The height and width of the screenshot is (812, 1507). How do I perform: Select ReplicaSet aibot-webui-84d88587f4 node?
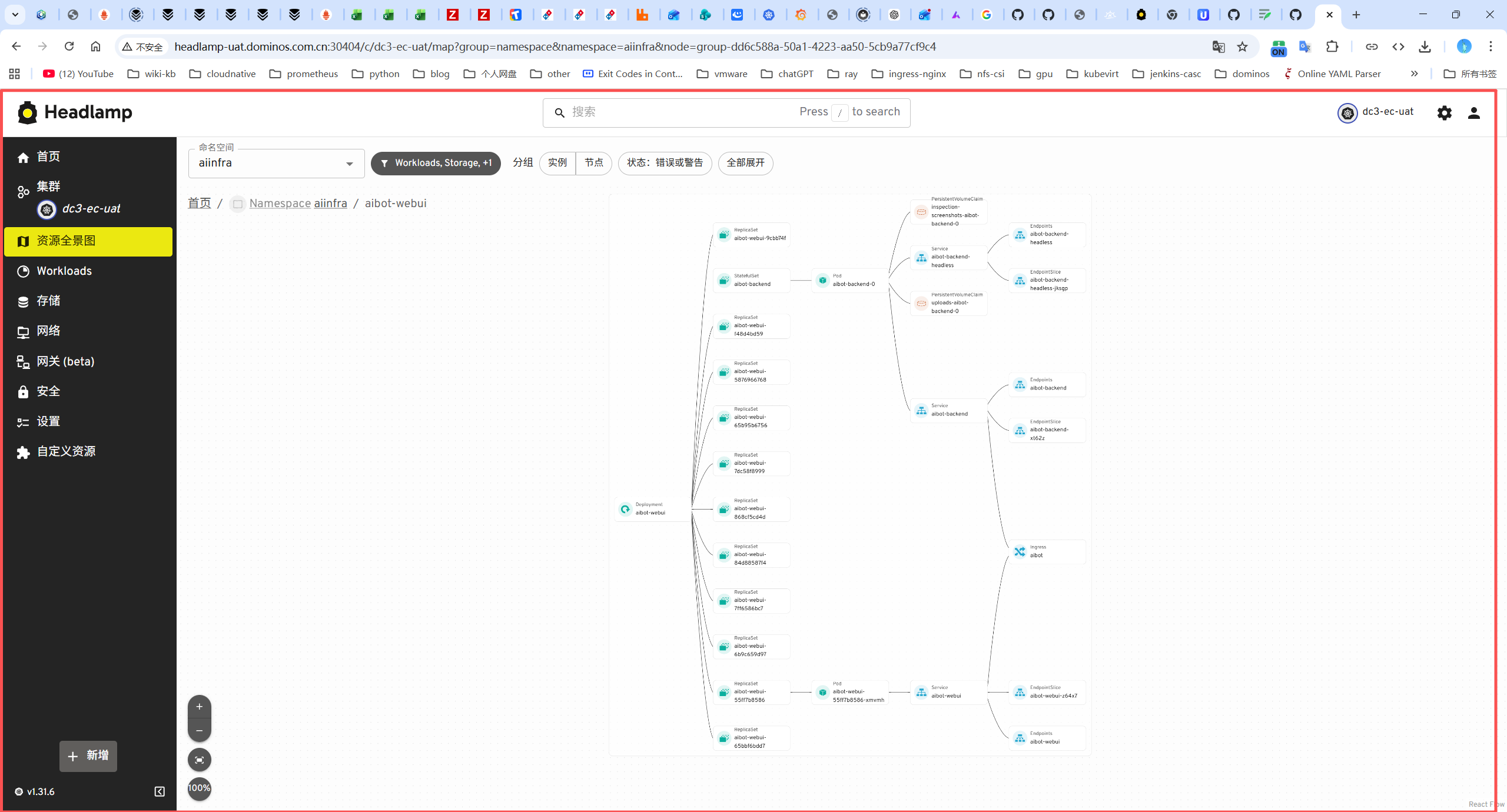(x=752, y=555)
